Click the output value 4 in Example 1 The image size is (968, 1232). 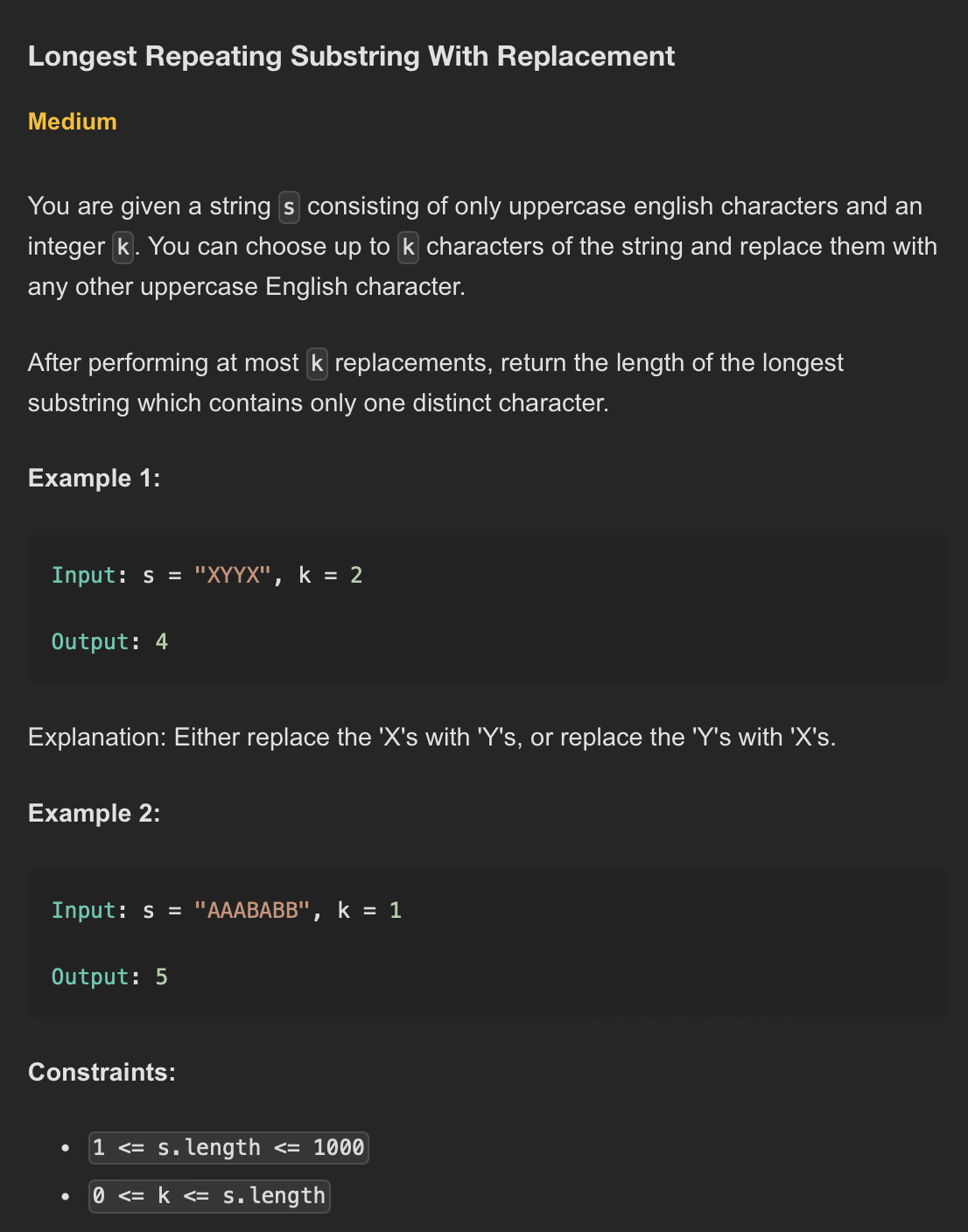pyautogui.click(x=162, y=642)
